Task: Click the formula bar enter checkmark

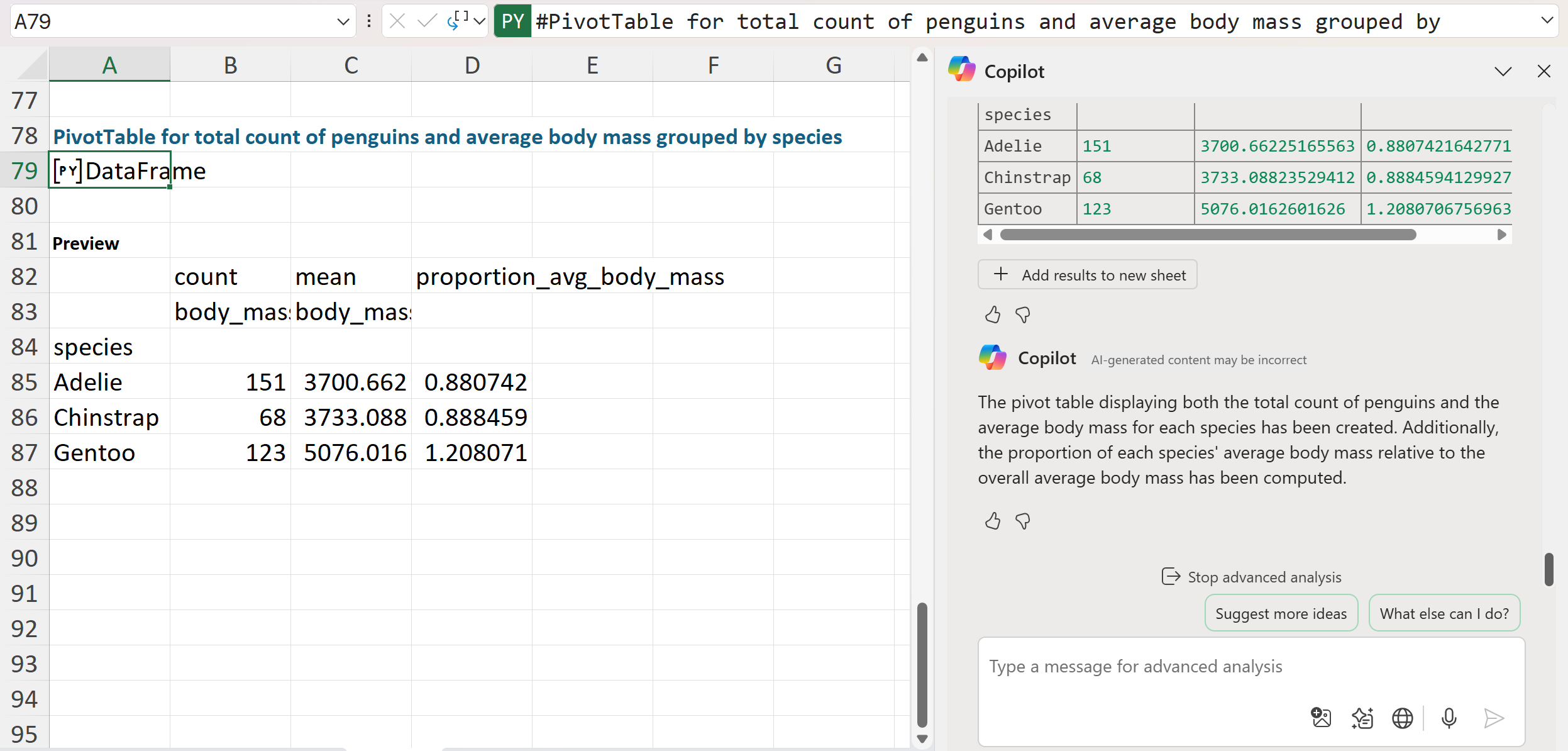Action: (427, 21)
